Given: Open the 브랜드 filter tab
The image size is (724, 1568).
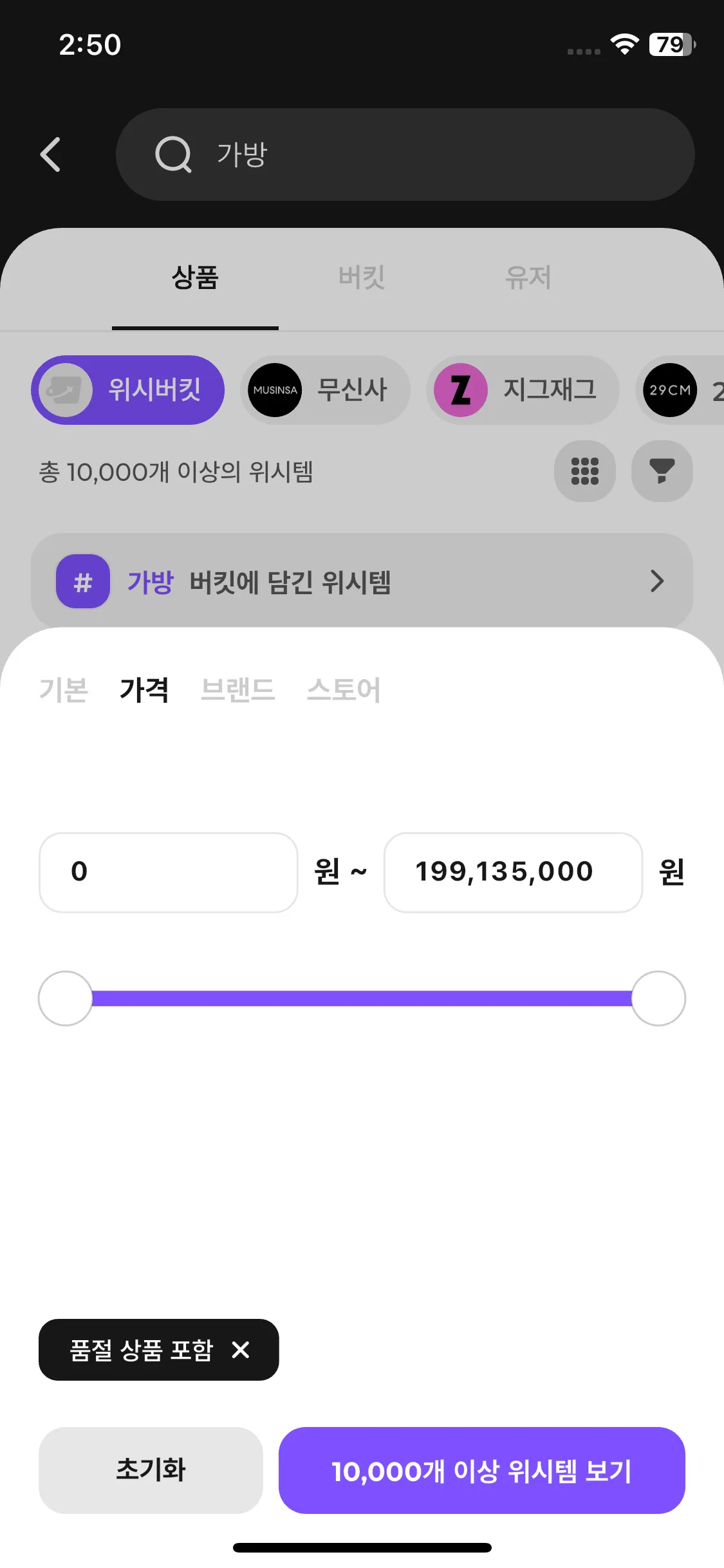Looking at the screenshot, I should click(237, 690).
